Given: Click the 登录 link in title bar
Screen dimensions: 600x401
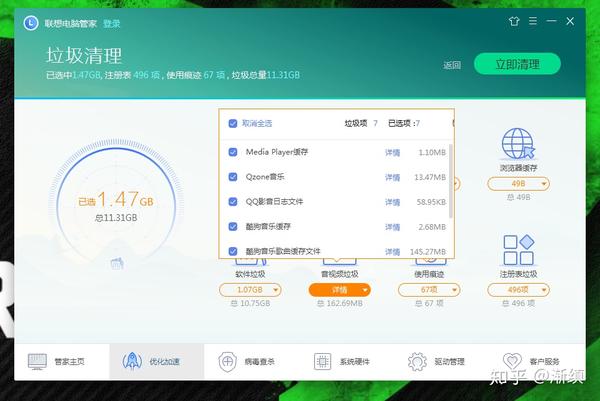Looking at the screenshot, I should 112,24.
